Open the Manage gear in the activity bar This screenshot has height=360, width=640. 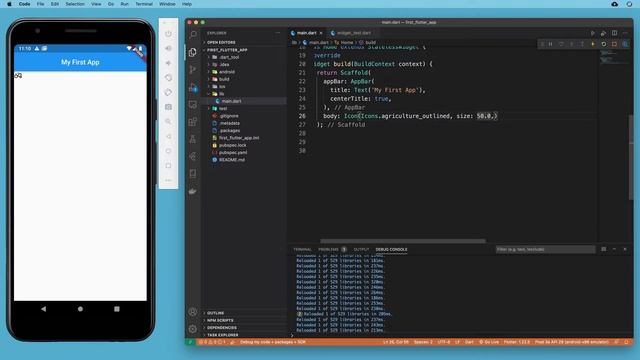[193, 329]
